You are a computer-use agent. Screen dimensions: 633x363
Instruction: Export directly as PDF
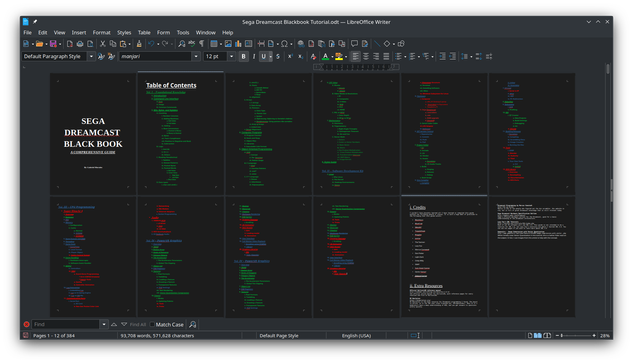70,44
